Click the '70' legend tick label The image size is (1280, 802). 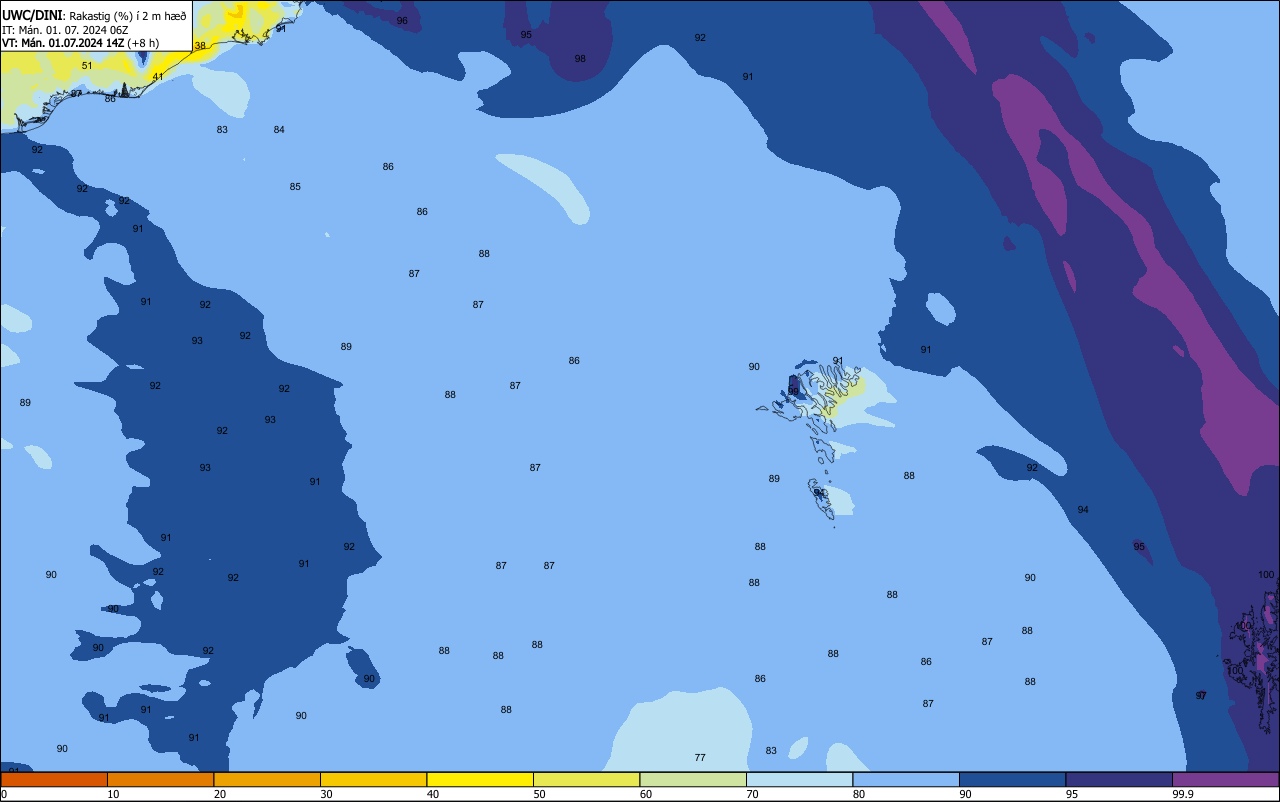(x=752, y=794)
